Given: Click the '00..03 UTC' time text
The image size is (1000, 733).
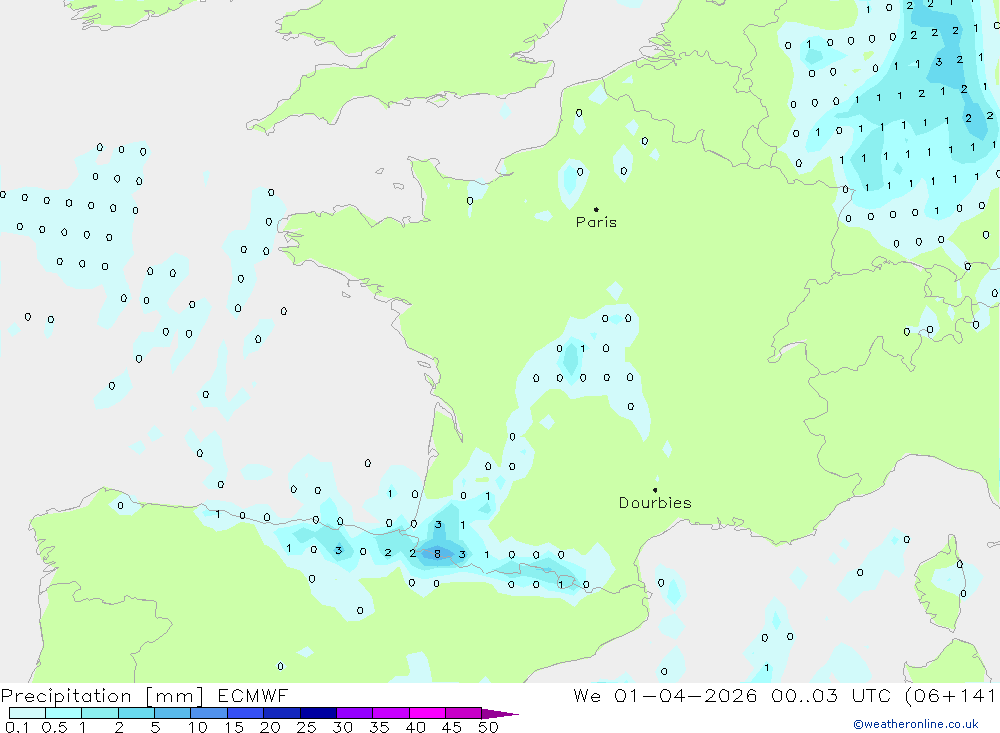Looking at the screenshot, I should pyautogui.click(x=832, y=695).
